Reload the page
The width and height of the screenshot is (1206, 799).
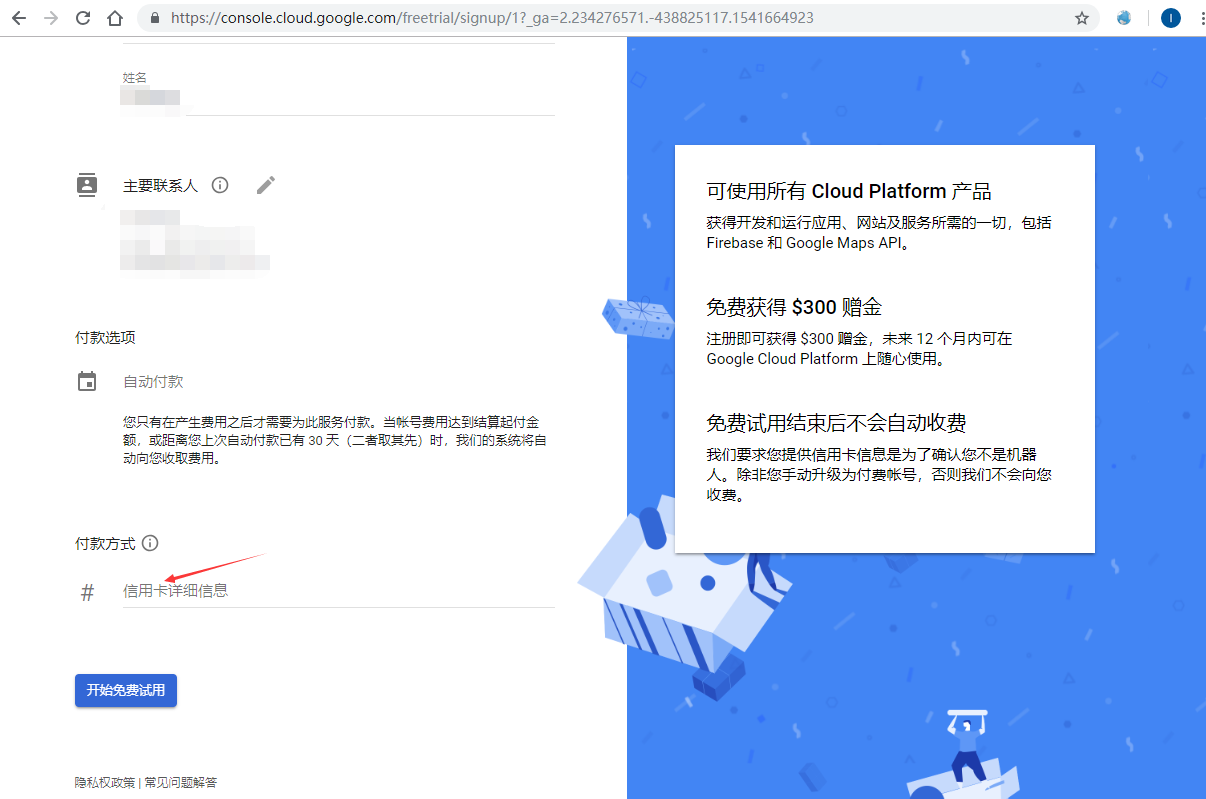83,18
